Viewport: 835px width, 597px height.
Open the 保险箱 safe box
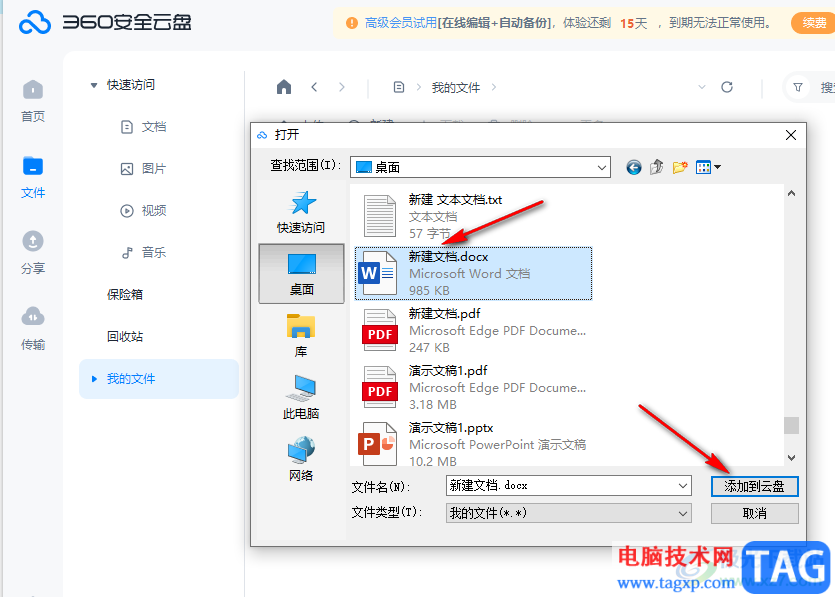tap(125, 295)
